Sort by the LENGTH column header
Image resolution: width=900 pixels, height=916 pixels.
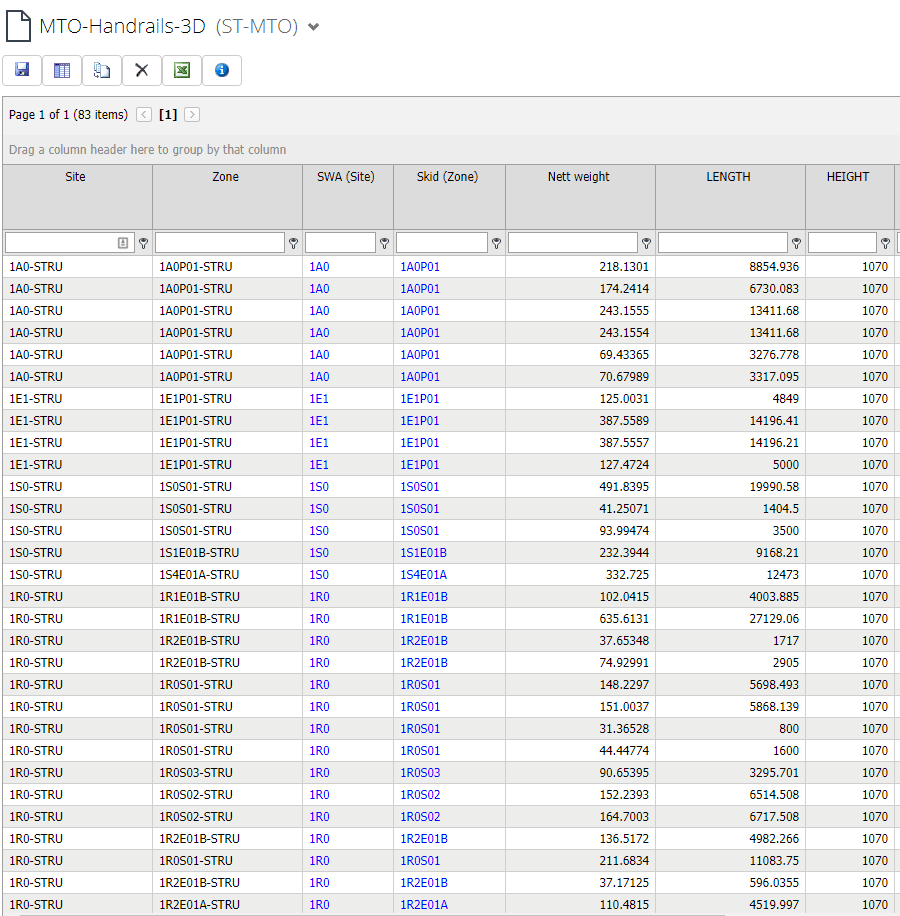pos(728,177)
